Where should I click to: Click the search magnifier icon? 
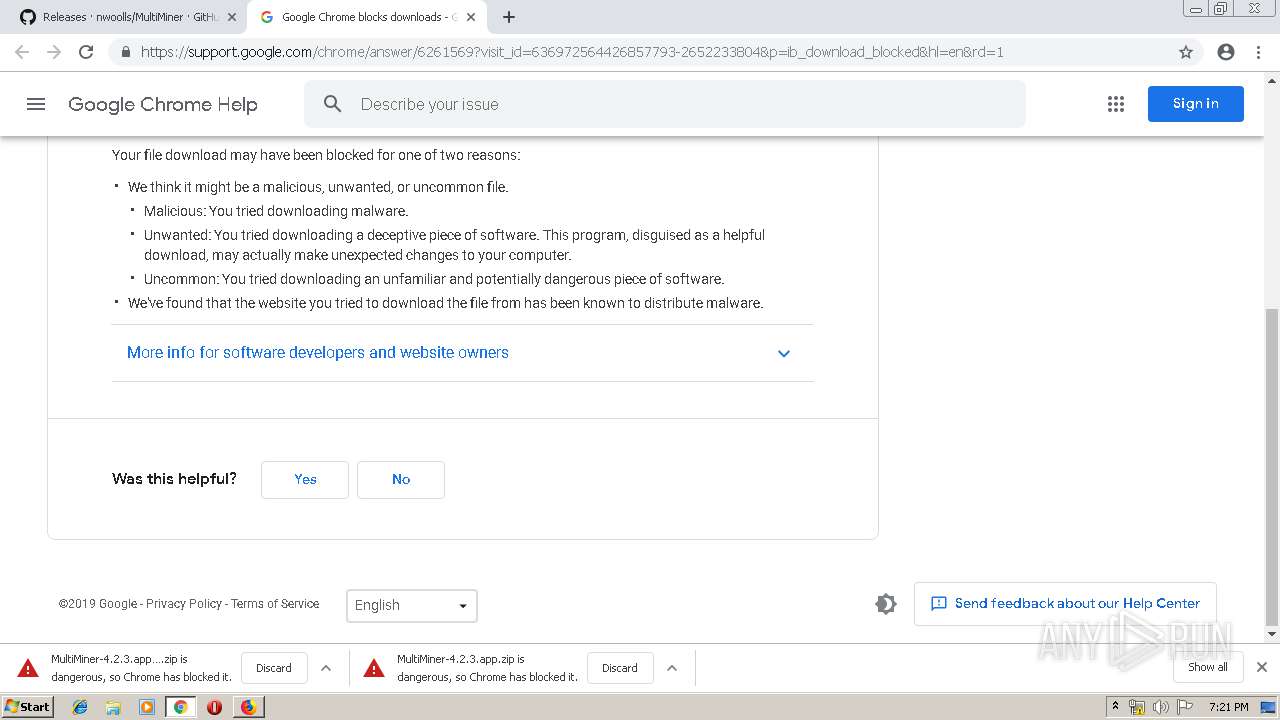[x=333, y=104]
